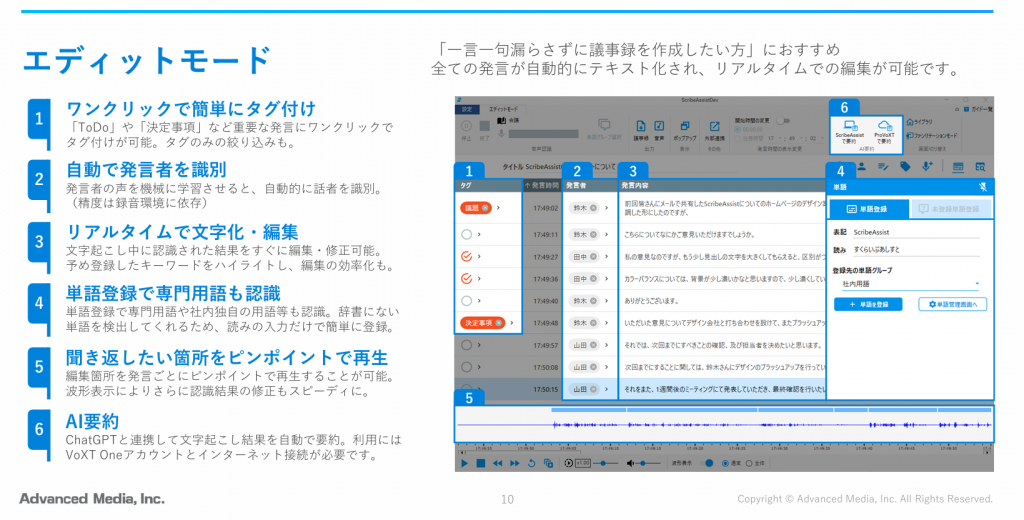Toggle the tag circle for row 17:49:11
Image resolution: width=1024 pixels, height=520 pixels.
pos(466,235)
